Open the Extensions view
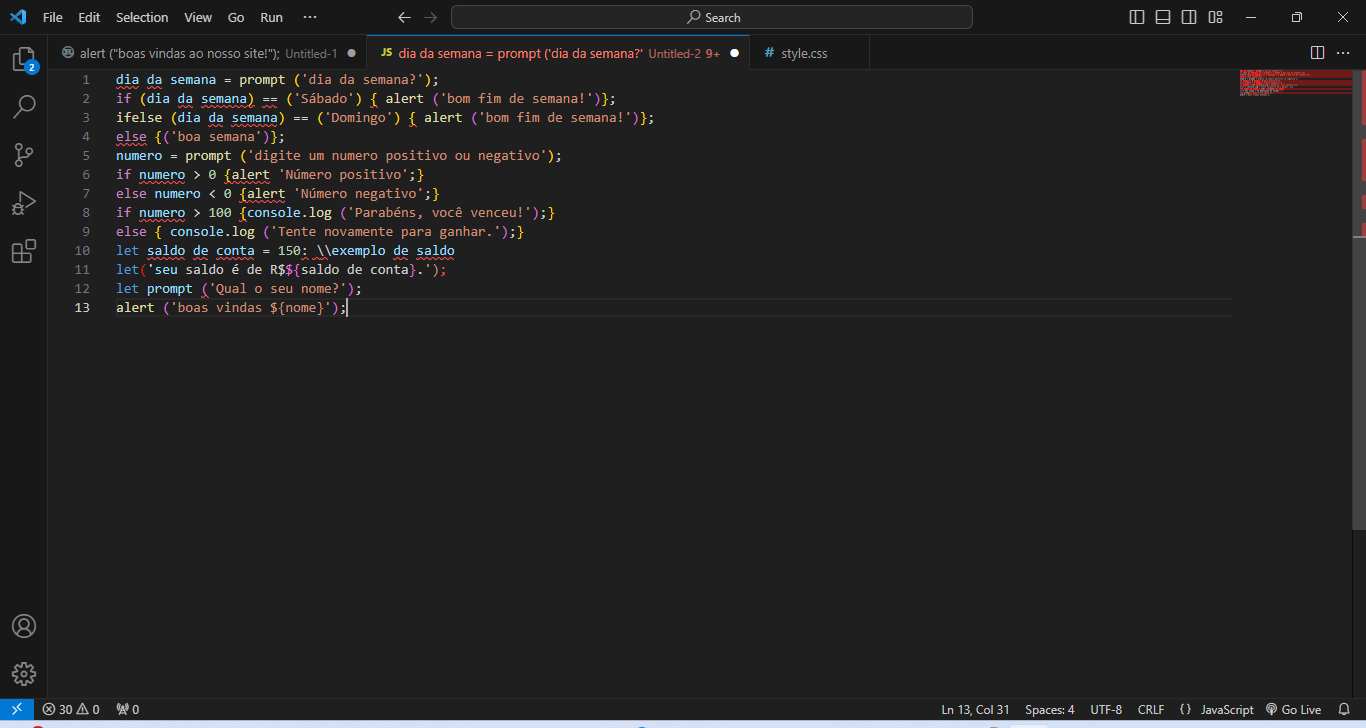This screenshot has height=728, width=1366. tap(24, 251)
